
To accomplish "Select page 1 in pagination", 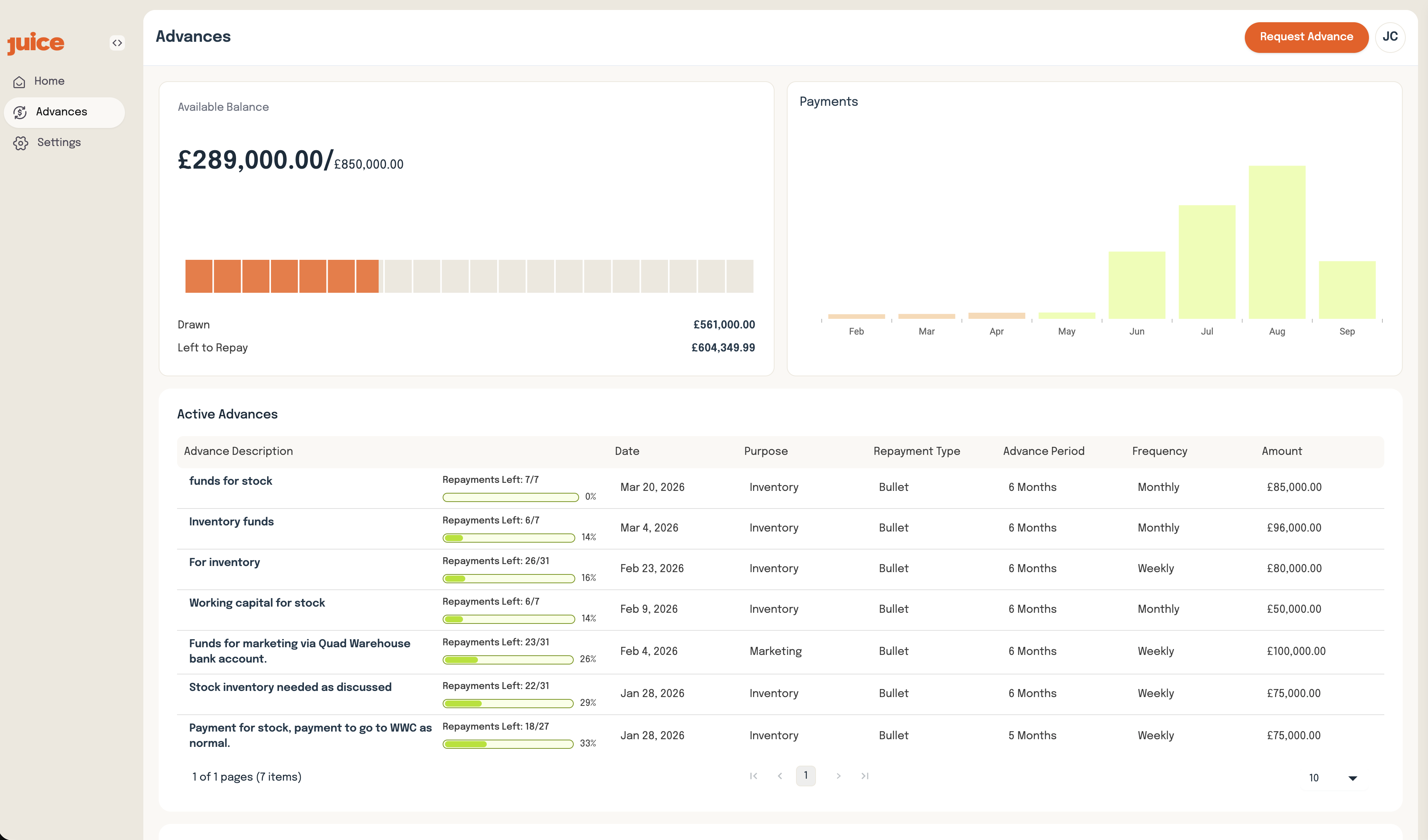I will 806,776.
